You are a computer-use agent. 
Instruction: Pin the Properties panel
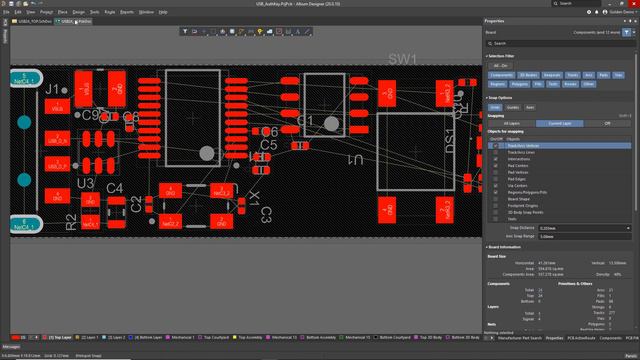click(629, 21)
